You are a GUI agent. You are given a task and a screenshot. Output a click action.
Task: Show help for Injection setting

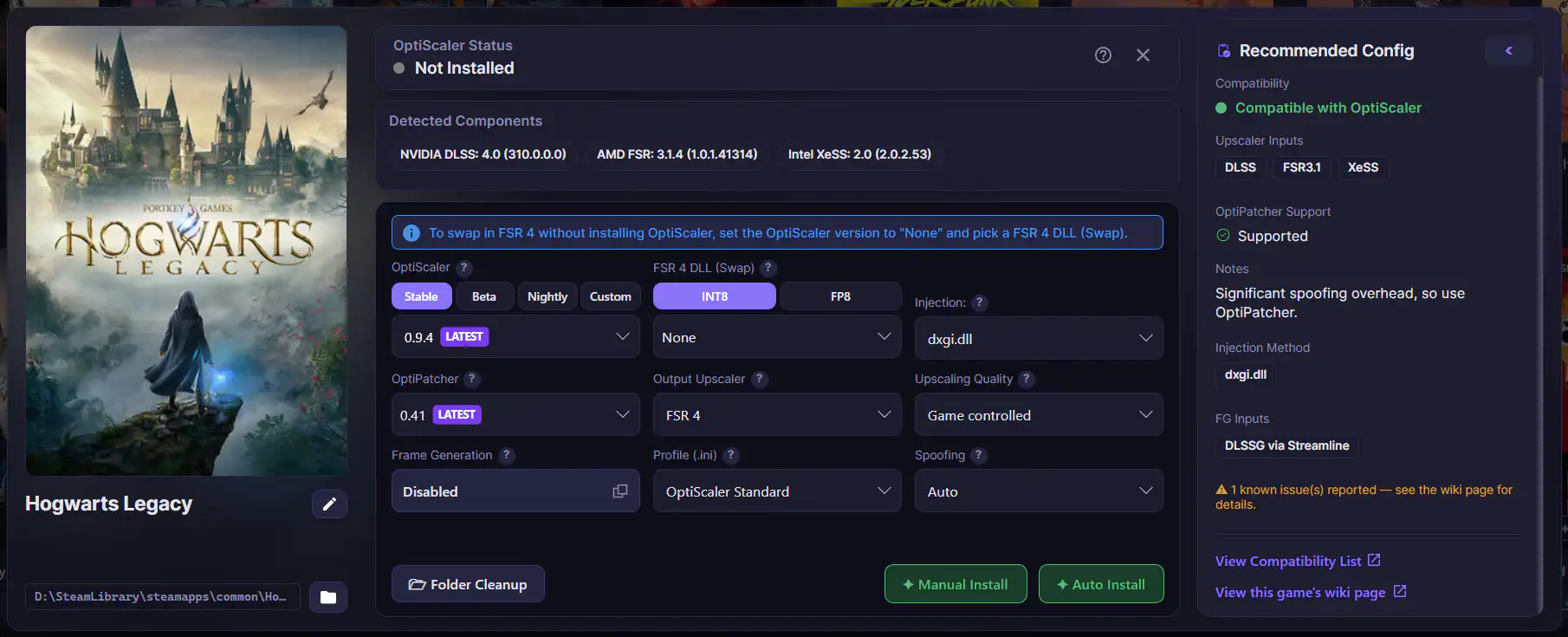click(x=979, y=302)
